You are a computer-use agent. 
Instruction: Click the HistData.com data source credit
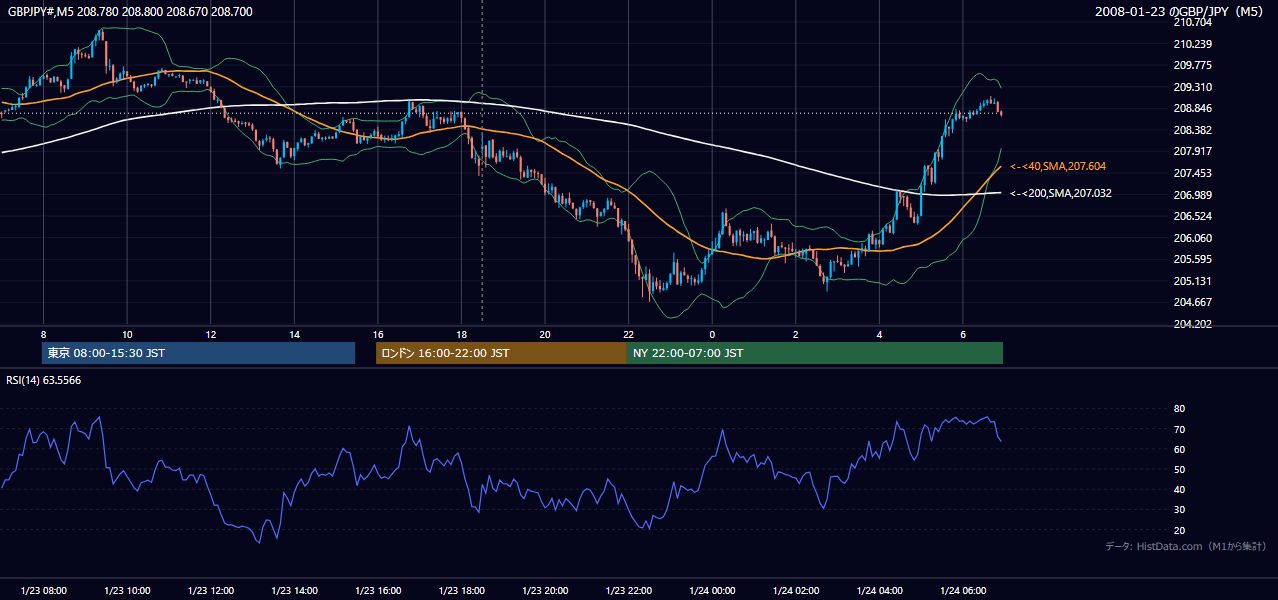tap(1185, 546)
